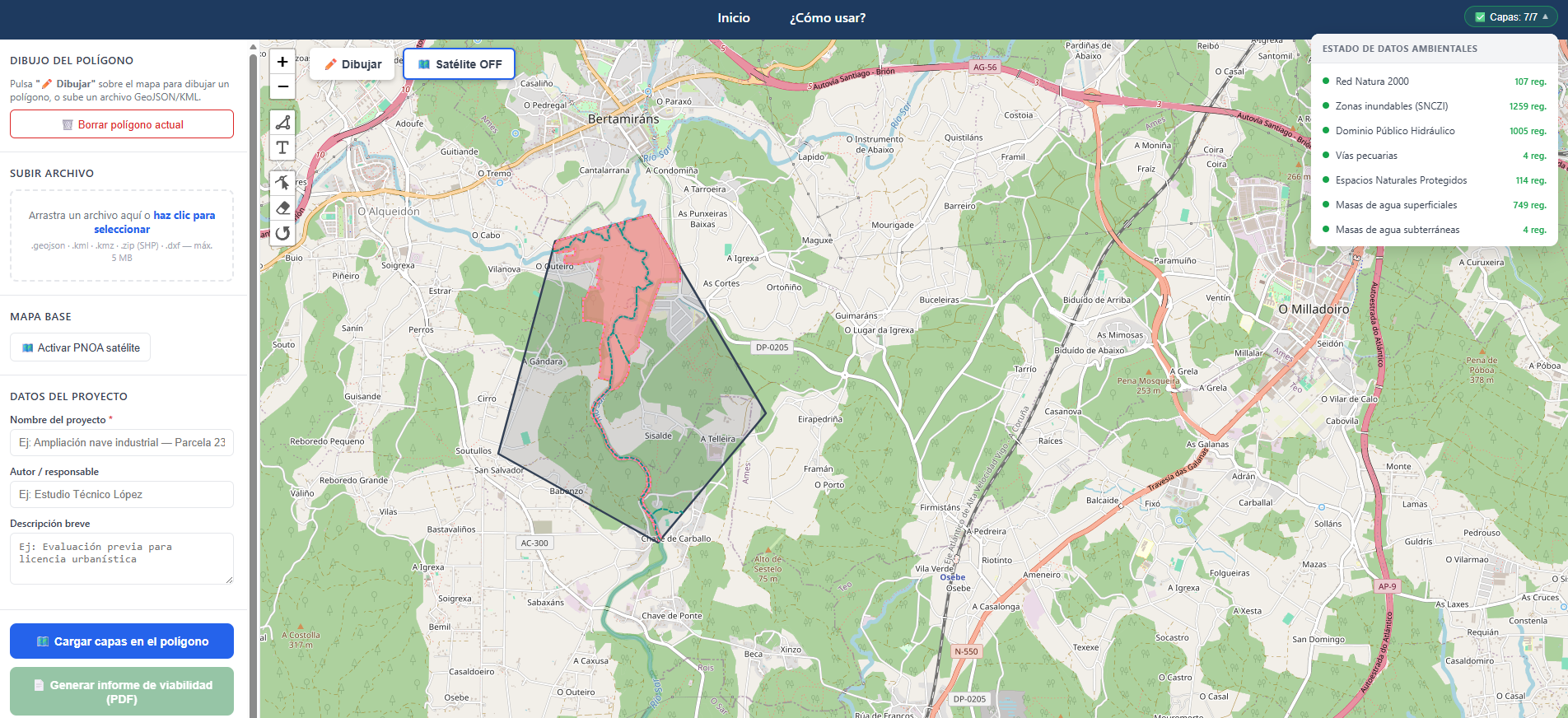The height and width of the screenshot is (718, 1568).
Task: Click the '749 reg.' record count
Action: (x=1529, y=205)
